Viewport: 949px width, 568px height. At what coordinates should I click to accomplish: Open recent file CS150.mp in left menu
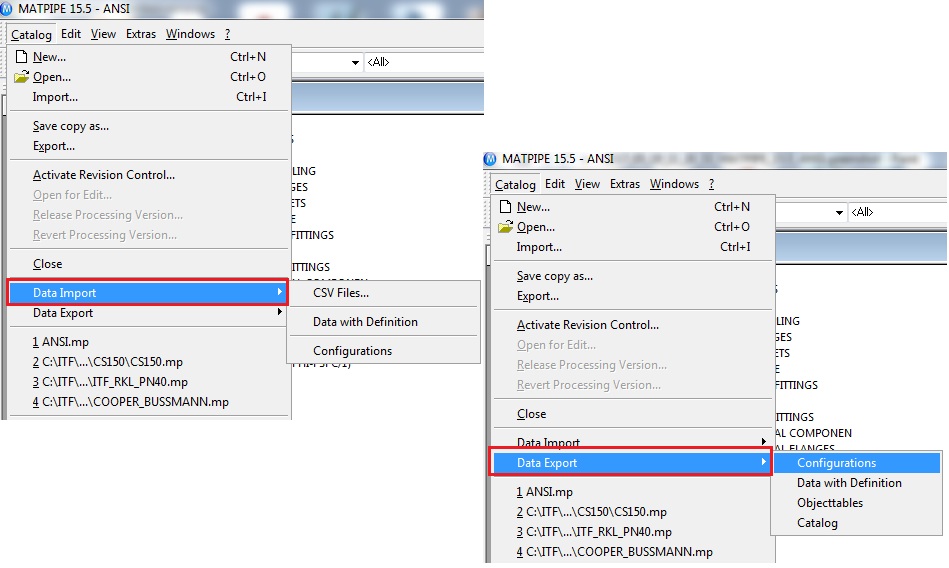pyautogui.click(x=149, y=362)
